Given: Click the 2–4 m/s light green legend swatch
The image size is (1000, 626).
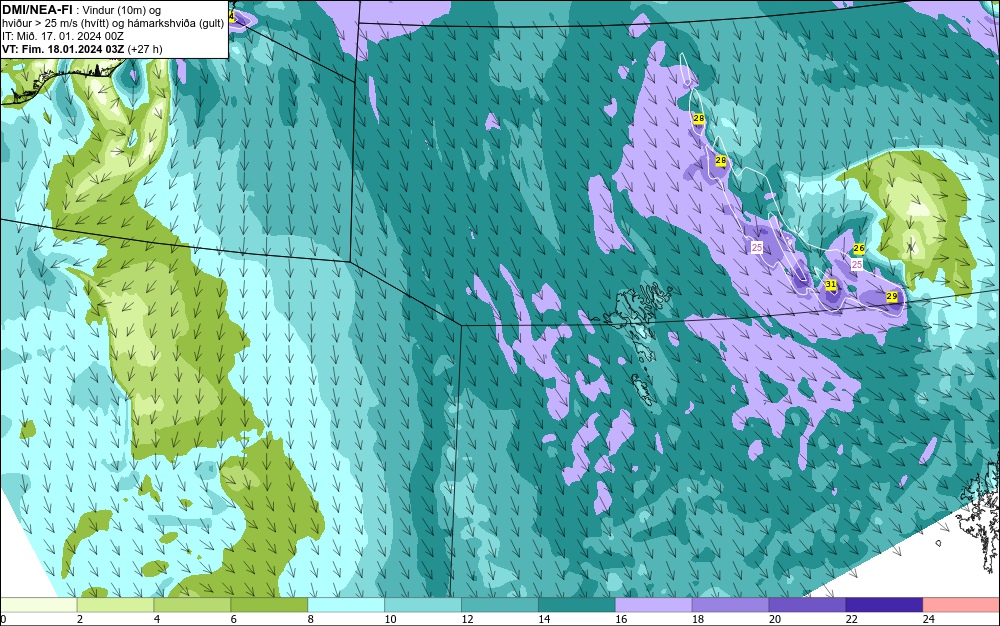Looking at the screenshot, I should [x=115, y=605].
